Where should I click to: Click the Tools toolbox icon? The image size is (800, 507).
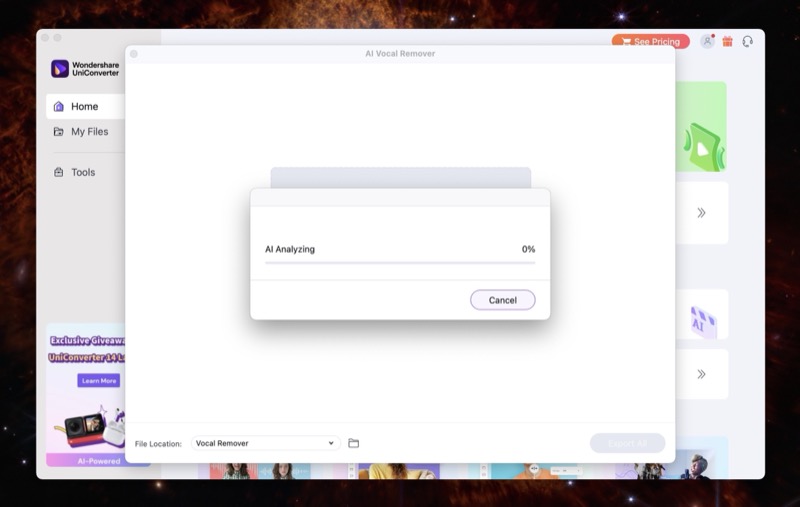pos(59,172)
